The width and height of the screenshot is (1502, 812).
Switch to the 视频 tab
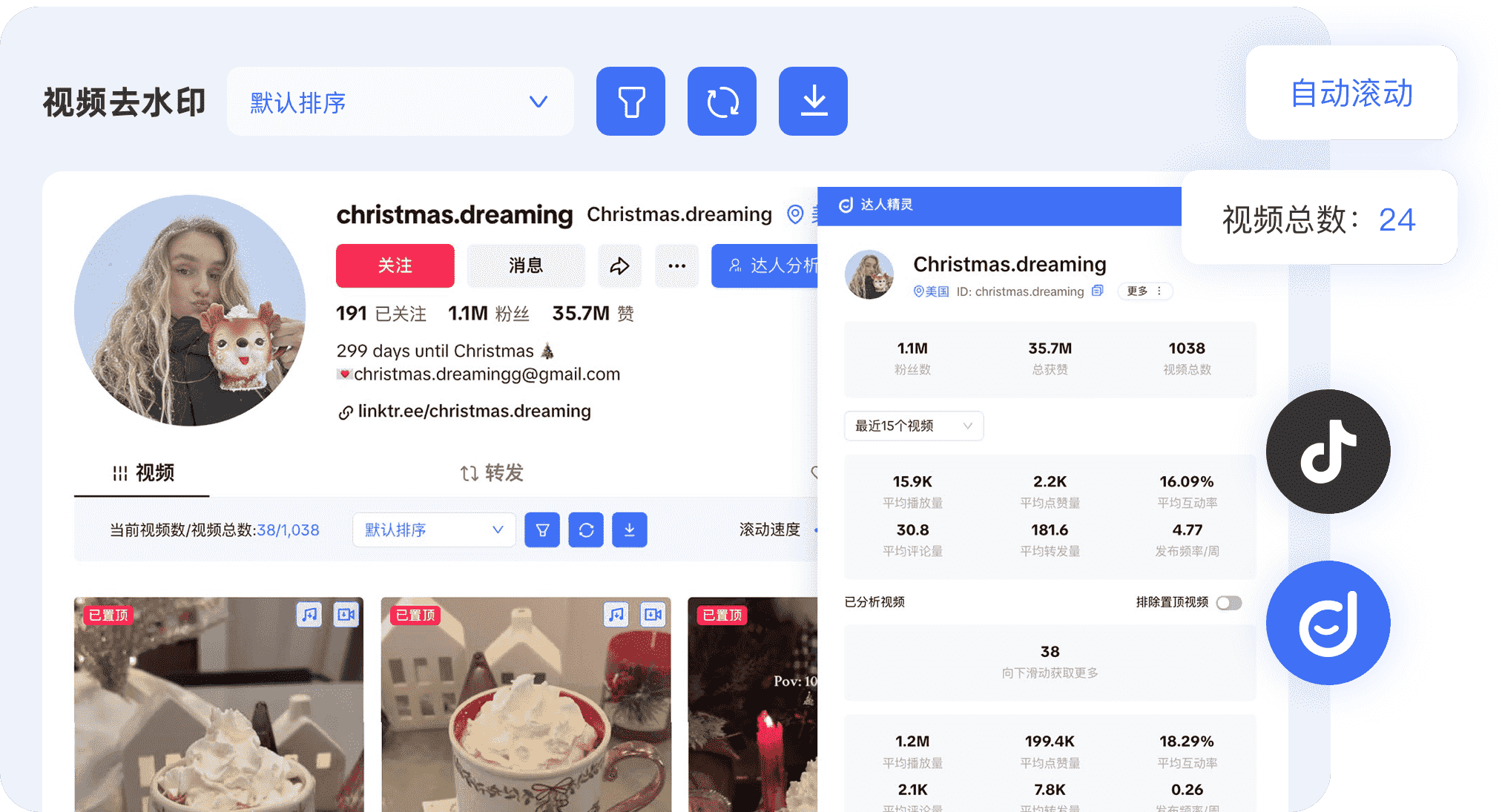click(x=143, y=472)
